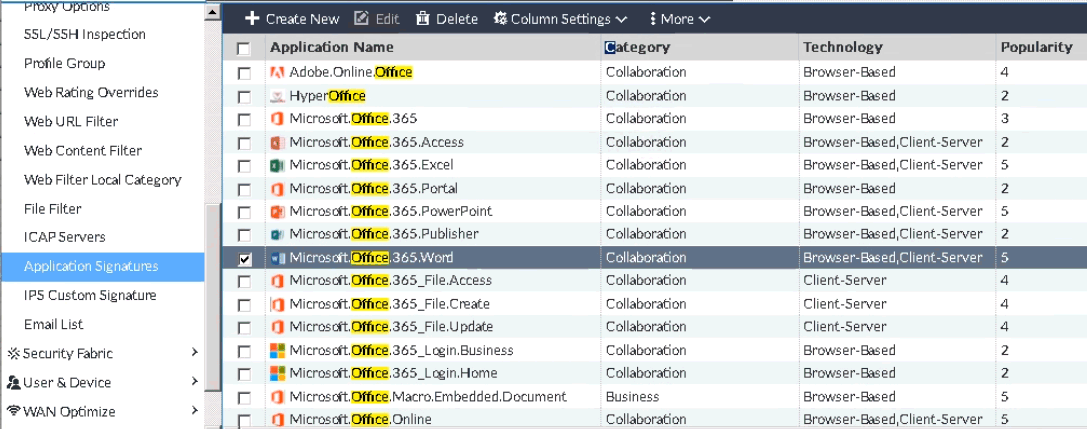
Task: Click the Microsoft.Office.365_Login.Home Windows icon
Action: [277, 374]
